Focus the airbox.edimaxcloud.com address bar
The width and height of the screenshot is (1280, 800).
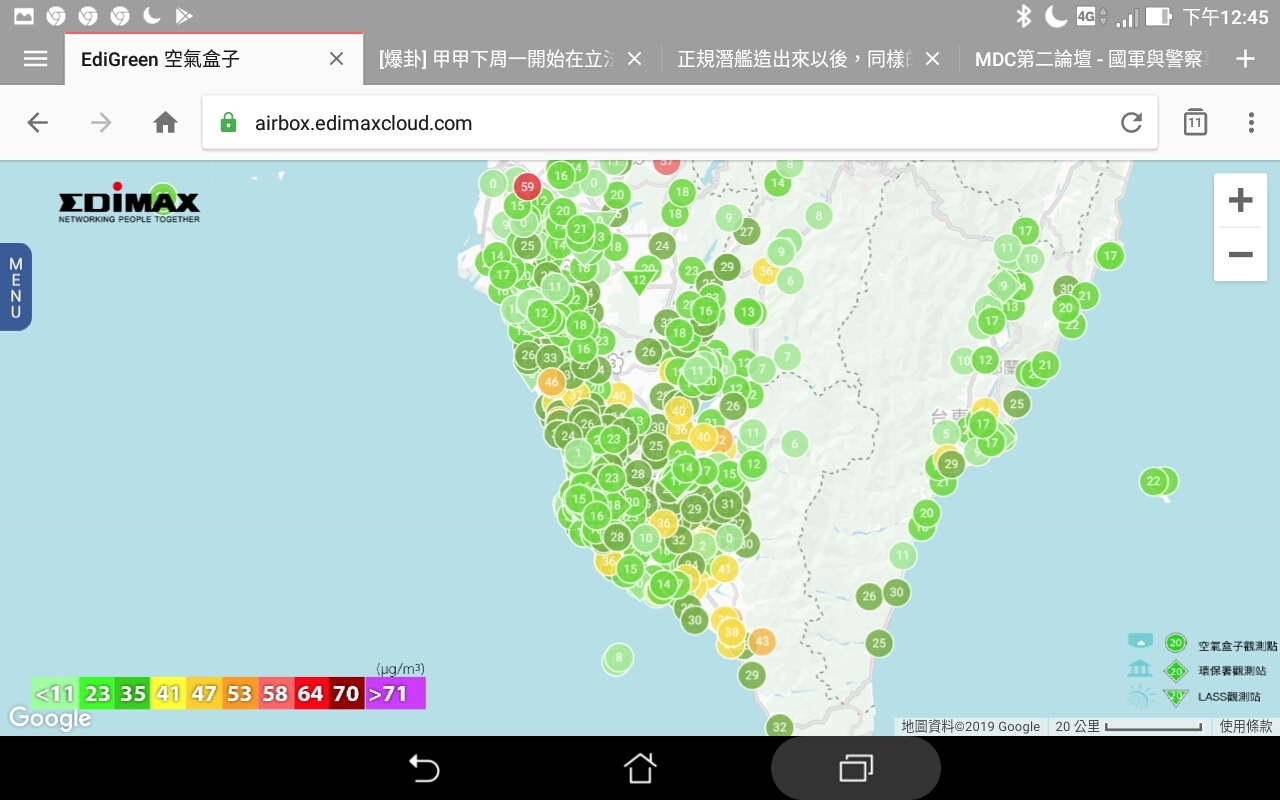[680, 123]
